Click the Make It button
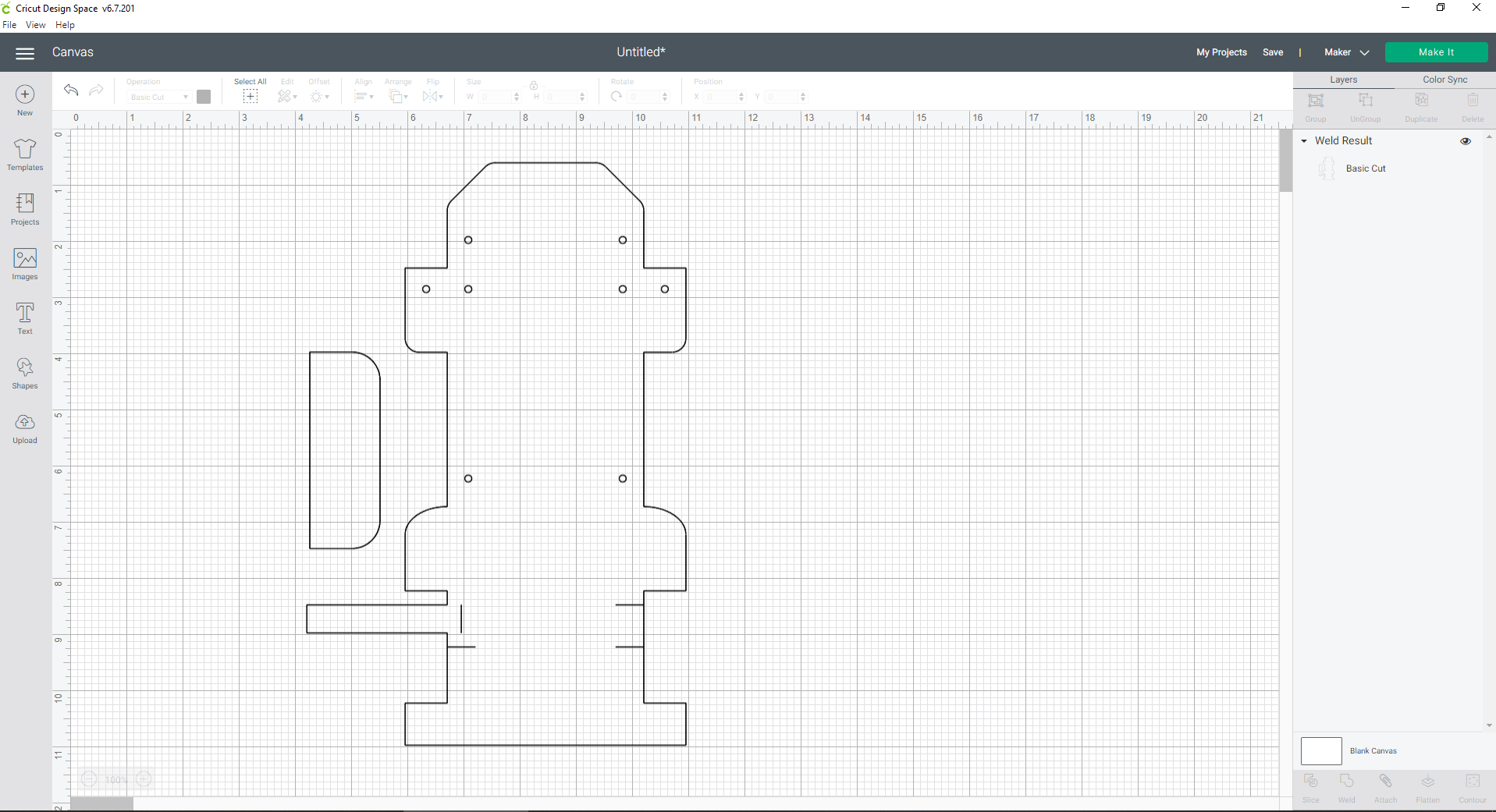Viewport: 1496px width, 812px height. [x=1436, y=51]
